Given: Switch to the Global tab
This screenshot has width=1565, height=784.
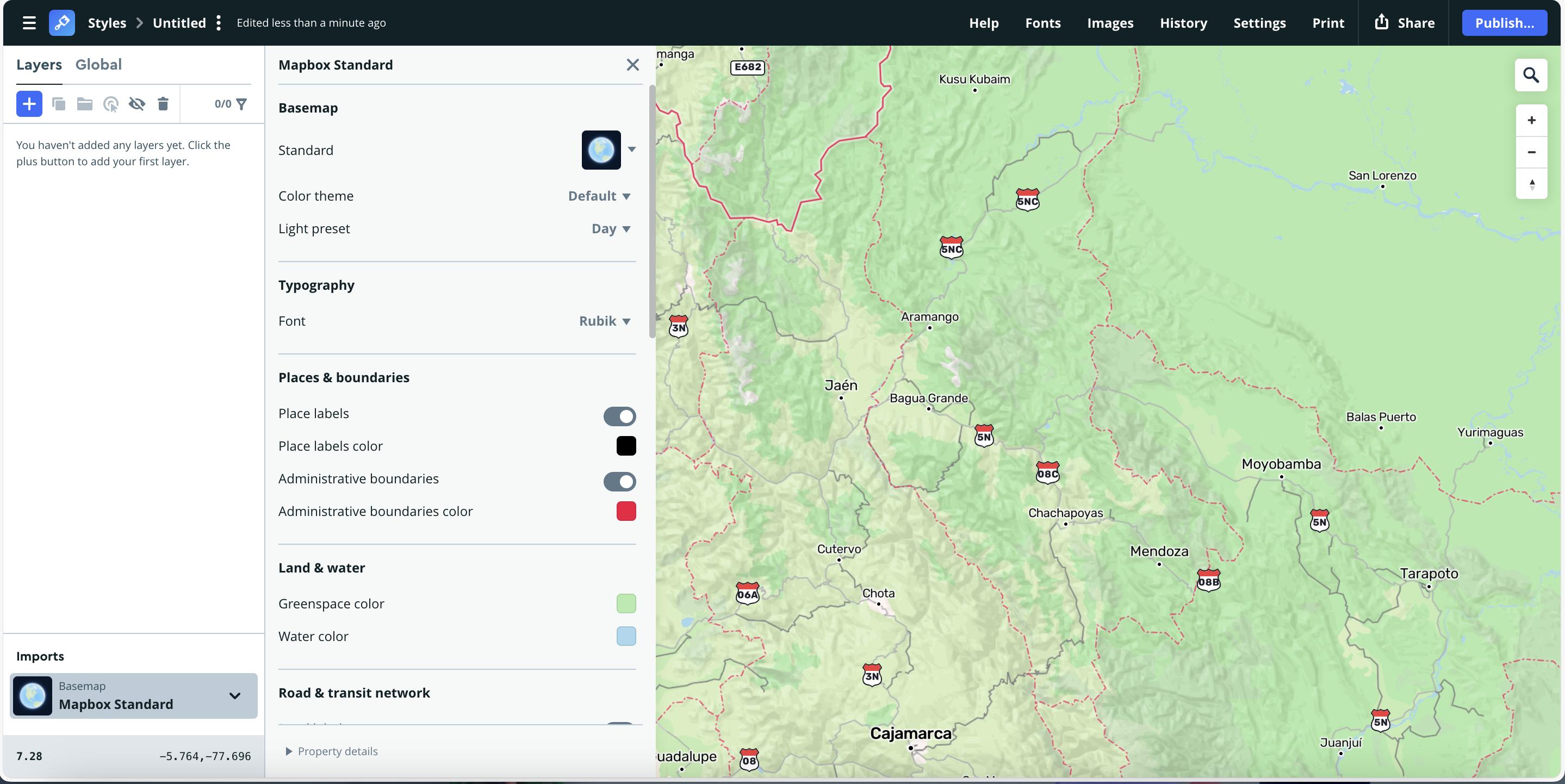Looking at the screenshot, I should tap(98, 64).
